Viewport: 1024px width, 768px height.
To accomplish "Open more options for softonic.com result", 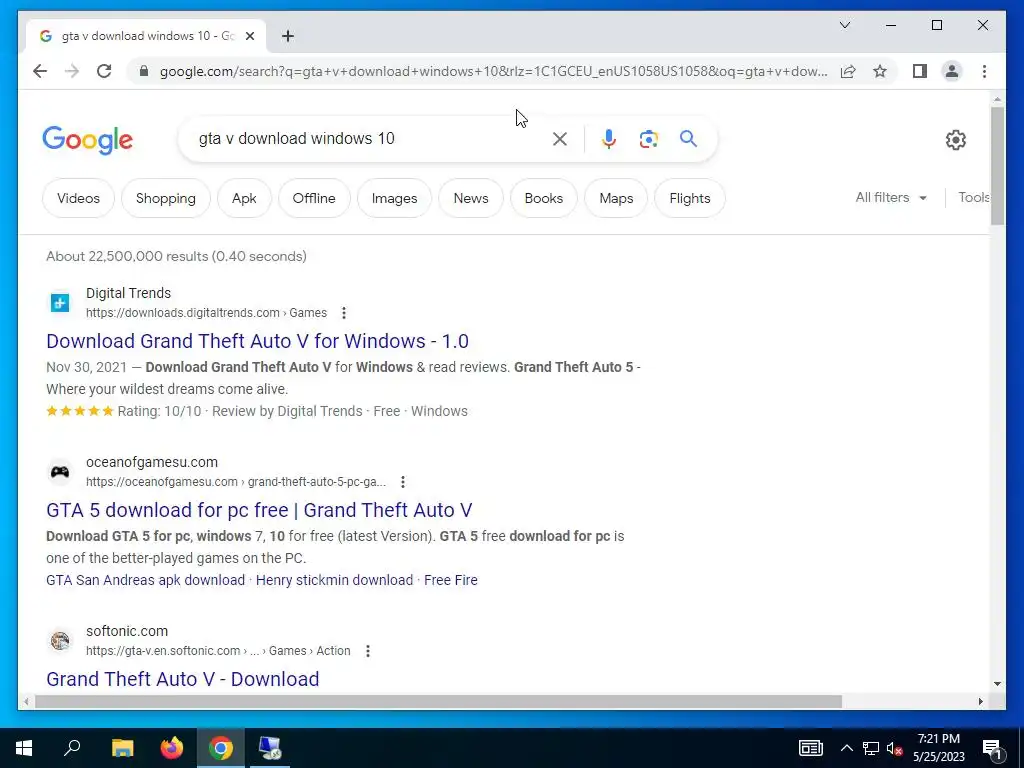I will [x=368, y=651].
